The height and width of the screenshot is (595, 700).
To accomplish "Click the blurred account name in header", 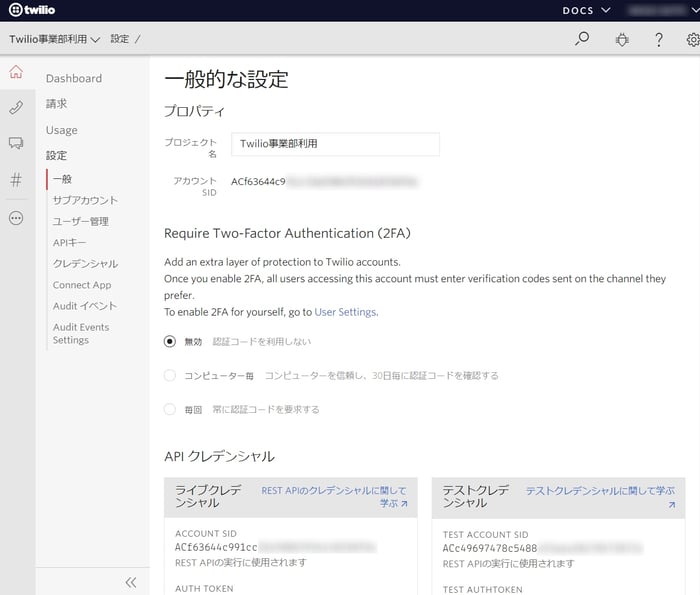I will point(656,10).
